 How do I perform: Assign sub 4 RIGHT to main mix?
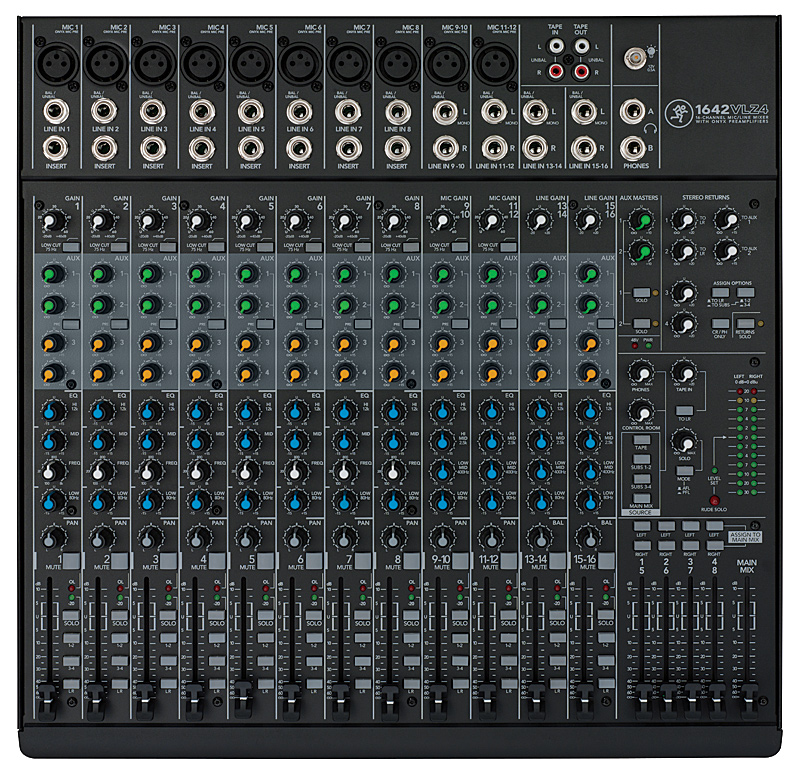click(714, 546)
